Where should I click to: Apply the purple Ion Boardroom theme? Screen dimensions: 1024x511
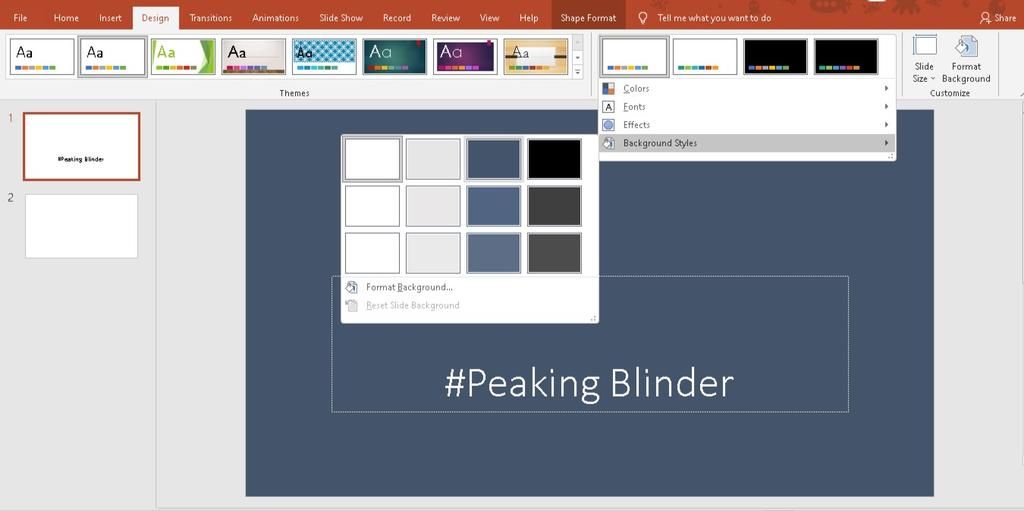click(x=465, y=56)
